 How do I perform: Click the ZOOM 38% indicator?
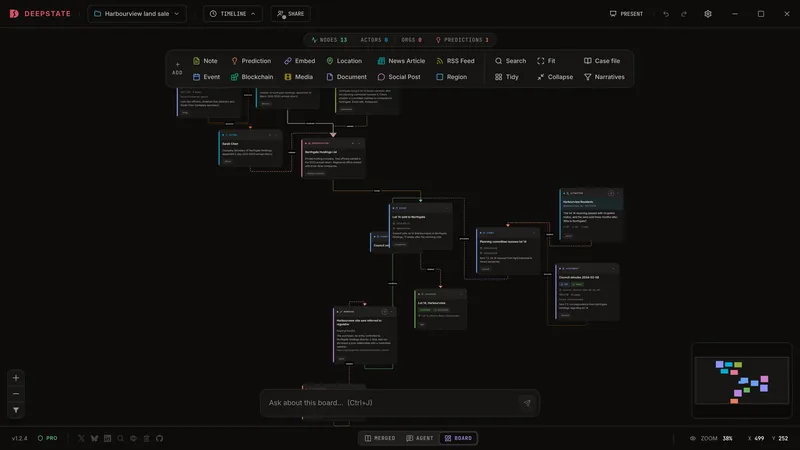click(x=713, y=438)
